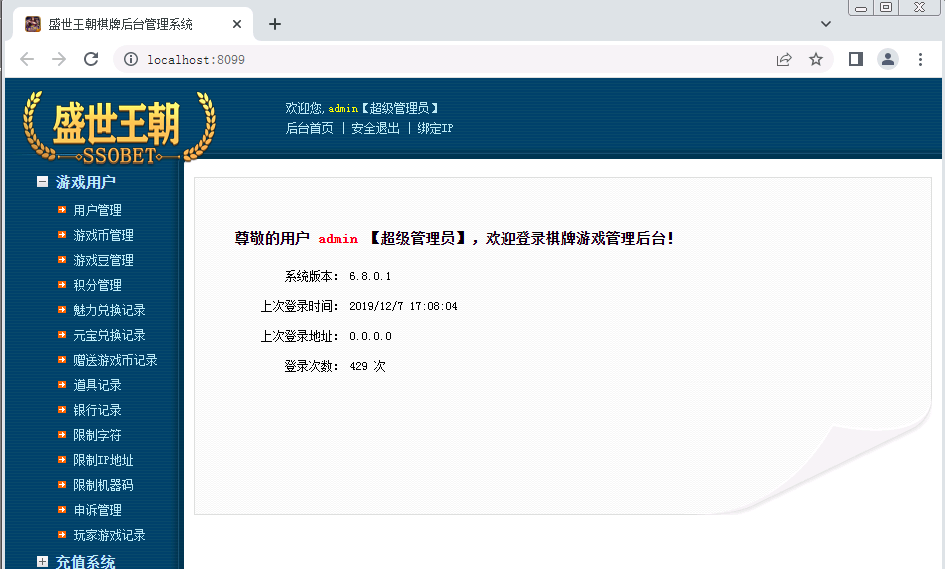Click the SSOBET logo in the header
This screenshot has width=945, height=569.
tap(118, 128)
